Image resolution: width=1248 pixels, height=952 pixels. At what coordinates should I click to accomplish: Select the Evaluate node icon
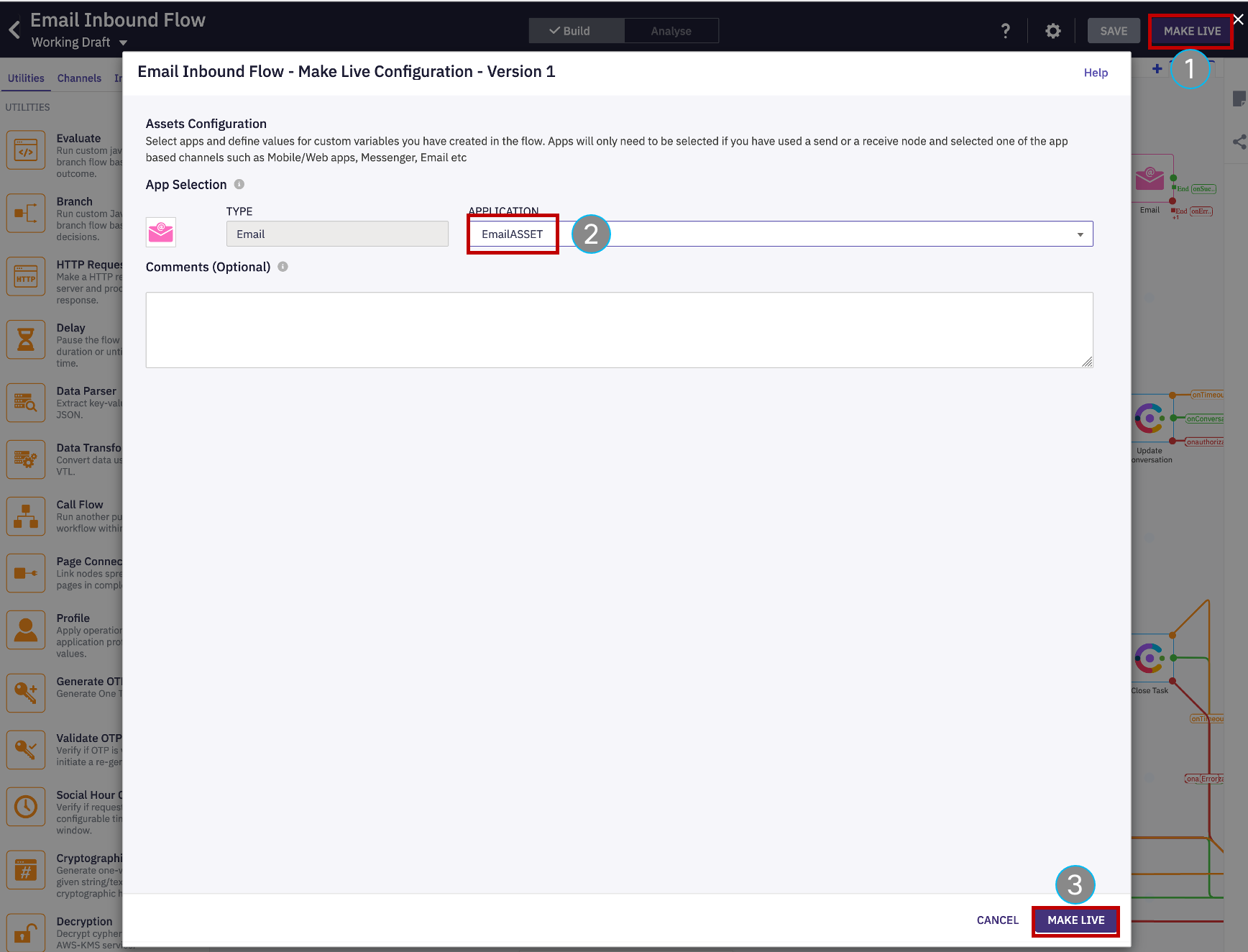(26, 150)
